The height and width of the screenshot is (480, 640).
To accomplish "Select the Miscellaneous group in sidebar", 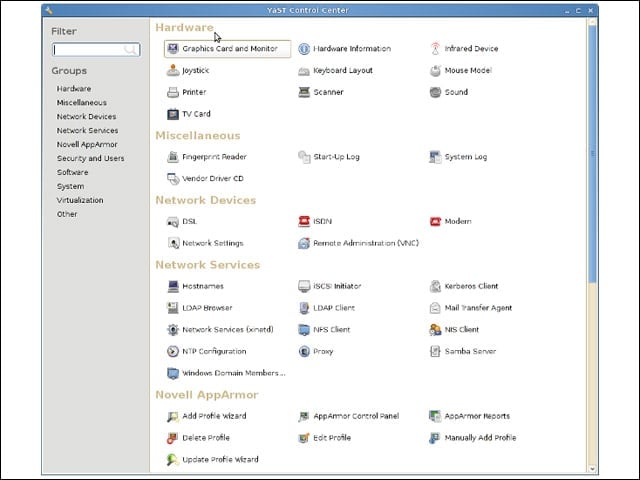I will 82,102.
